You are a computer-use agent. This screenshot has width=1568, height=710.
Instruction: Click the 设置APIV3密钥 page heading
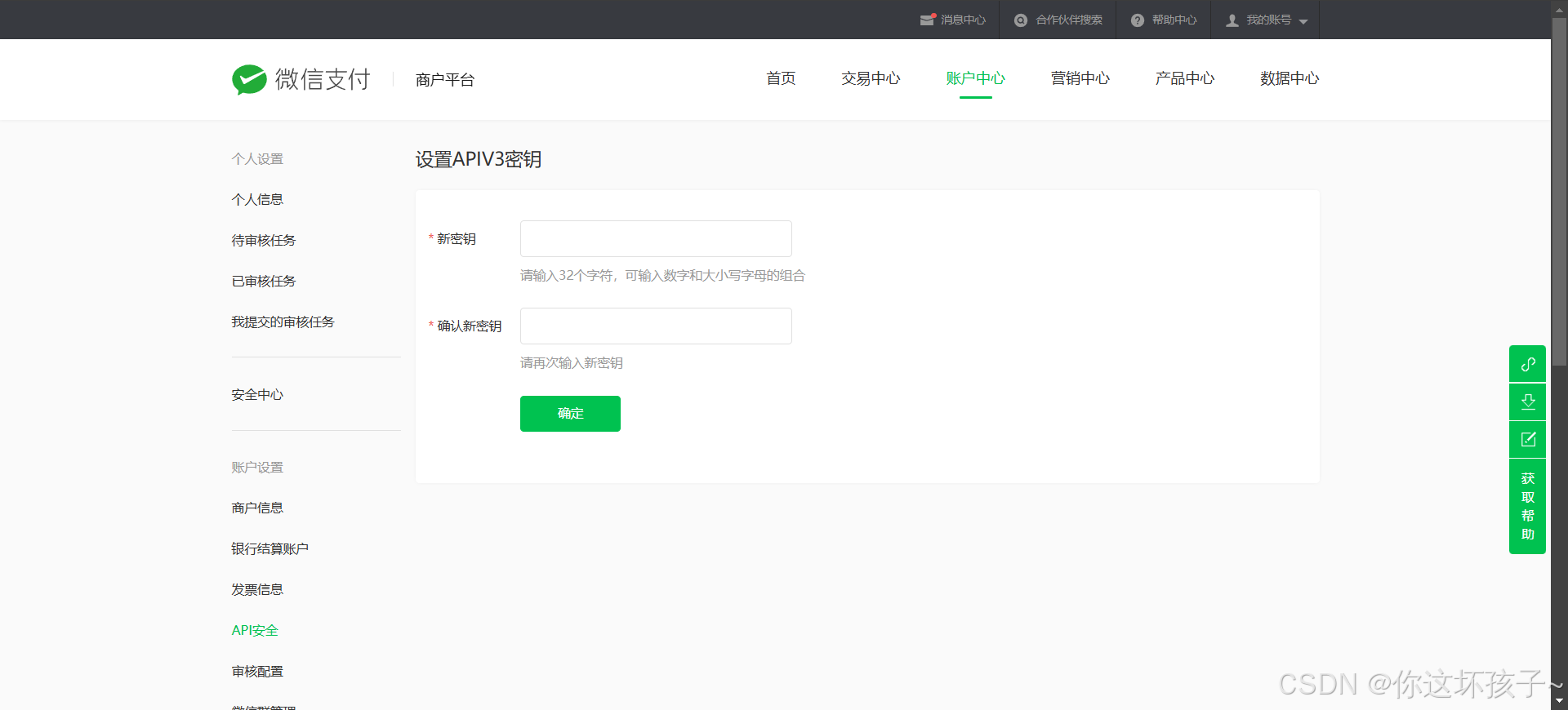[479, 159]
